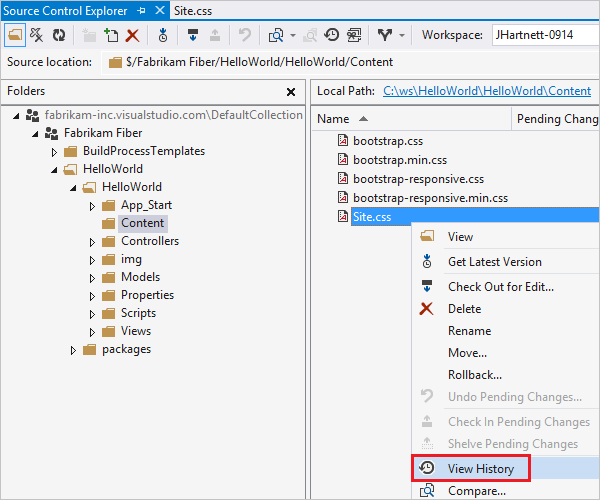Collapse the inner HelloWorld folder
Screen dimensions: 600x500
click(73, 187)
